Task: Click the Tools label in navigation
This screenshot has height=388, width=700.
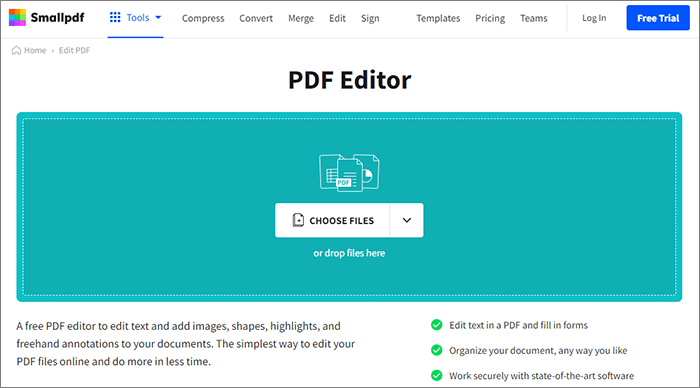Action: 138,17
